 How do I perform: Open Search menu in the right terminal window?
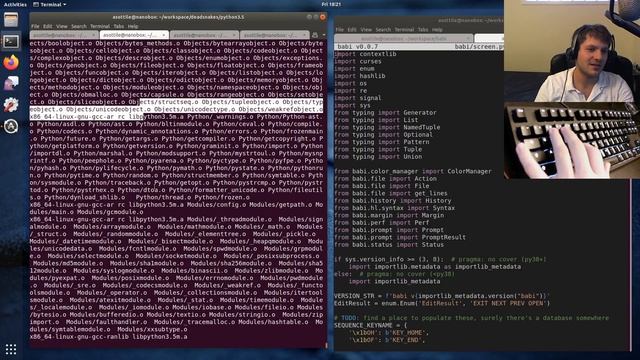pos(383,29)
